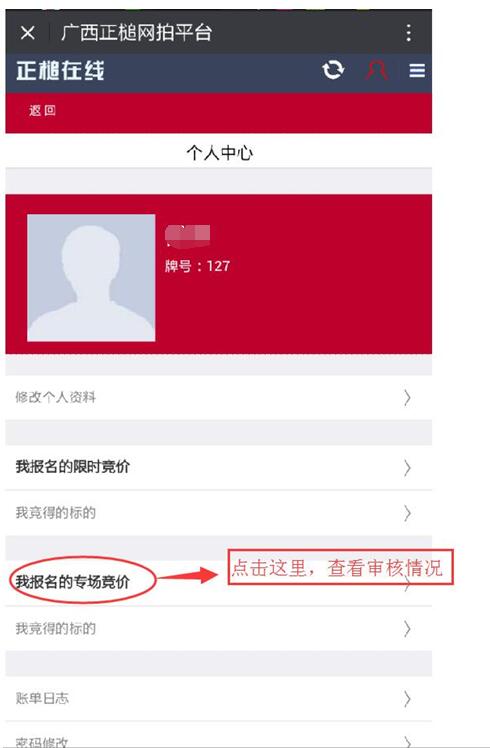Click chevron of second 我竞得的标的 row
The image size is (490, 748).
click(407, 629)
